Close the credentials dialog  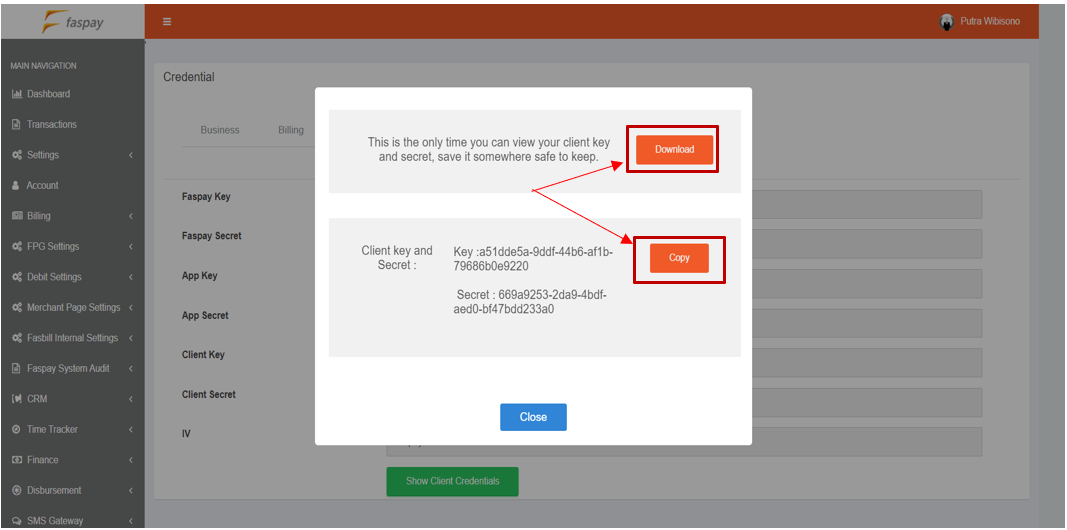point(533,417)
